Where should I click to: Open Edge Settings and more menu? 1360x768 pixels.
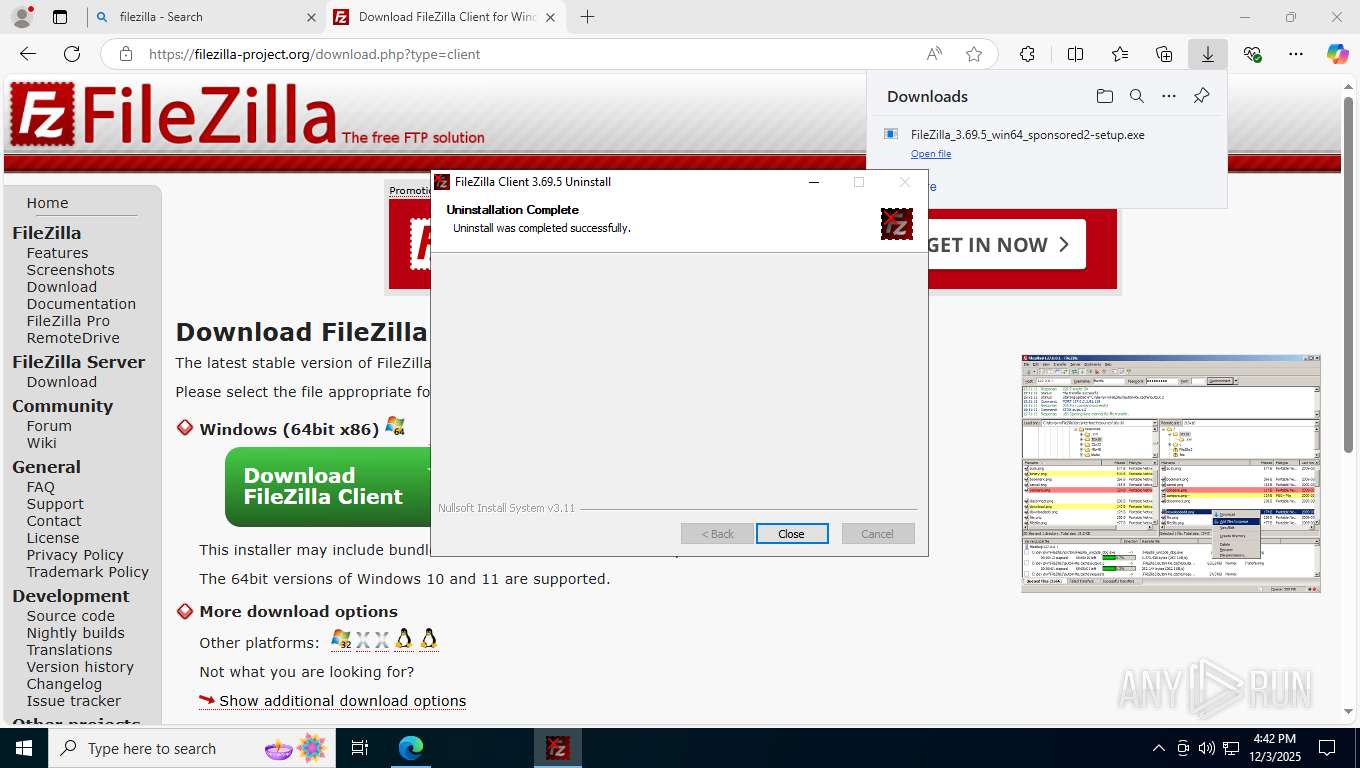(x=1296, y=54)
